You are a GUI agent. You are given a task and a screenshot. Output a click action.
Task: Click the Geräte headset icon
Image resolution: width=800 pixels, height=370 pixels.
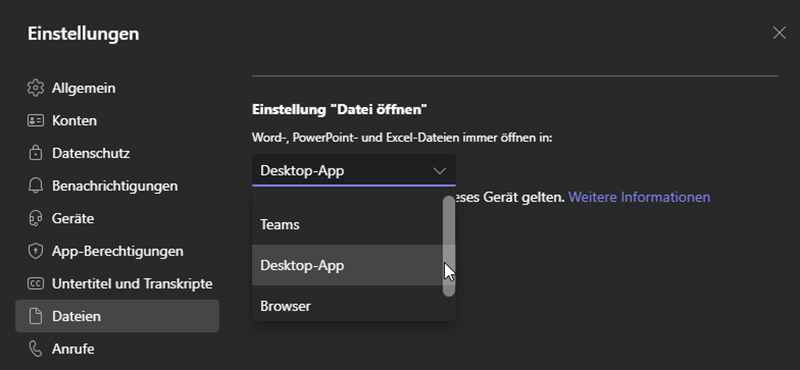pos(35,218)
